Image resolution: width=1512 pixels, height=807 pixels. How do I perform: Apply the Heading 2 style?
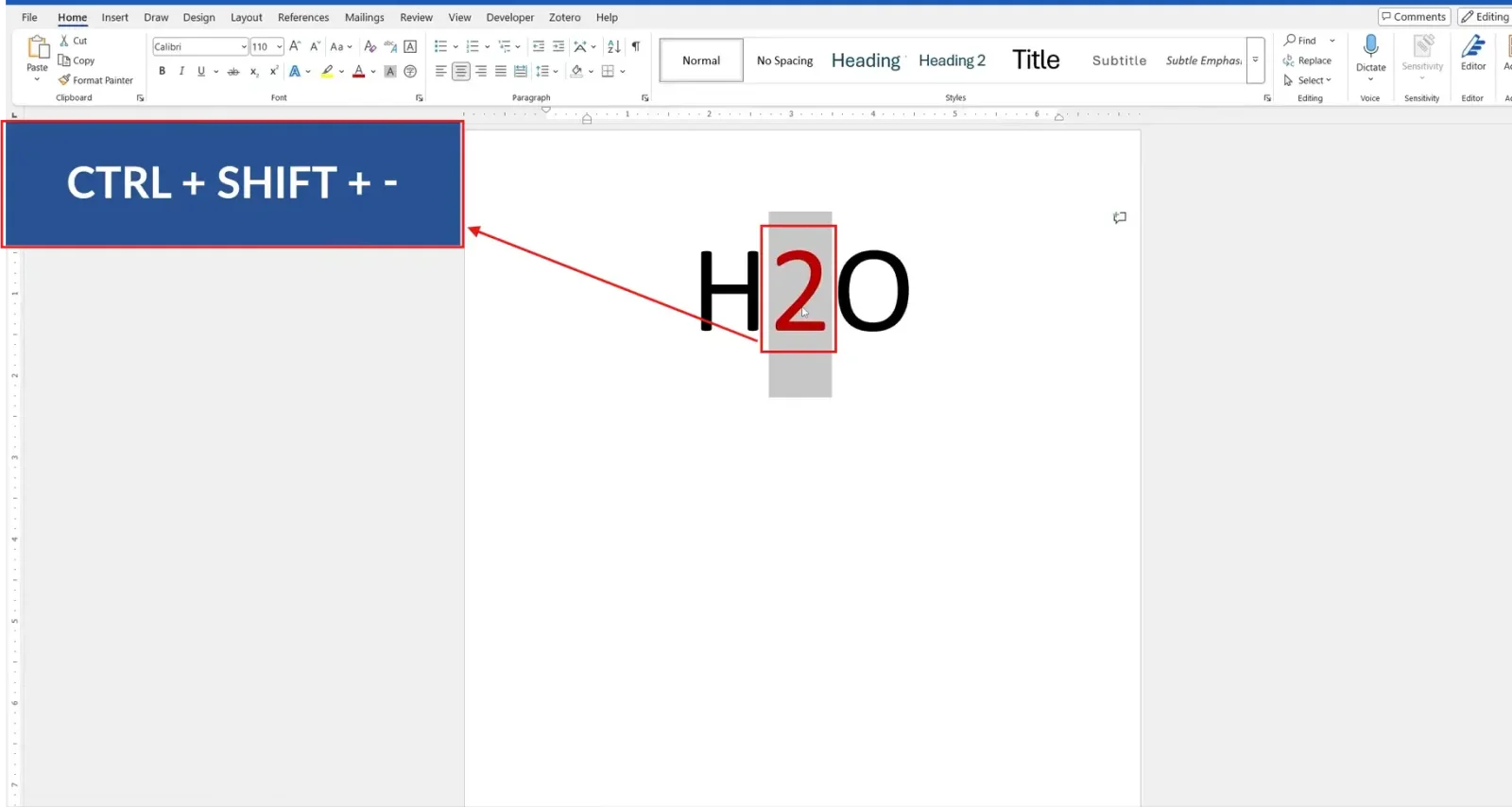[952, 60]
